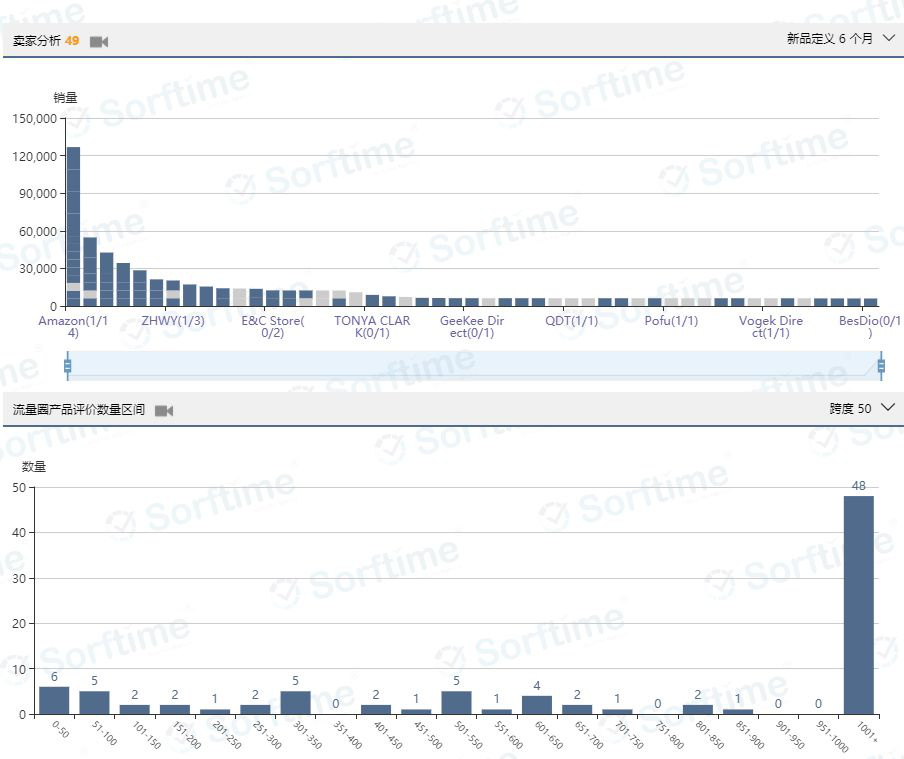Click the E&C Store(0/2) axis label
Viewport: 904px width, 759px height.
click(x=273, y=327)
